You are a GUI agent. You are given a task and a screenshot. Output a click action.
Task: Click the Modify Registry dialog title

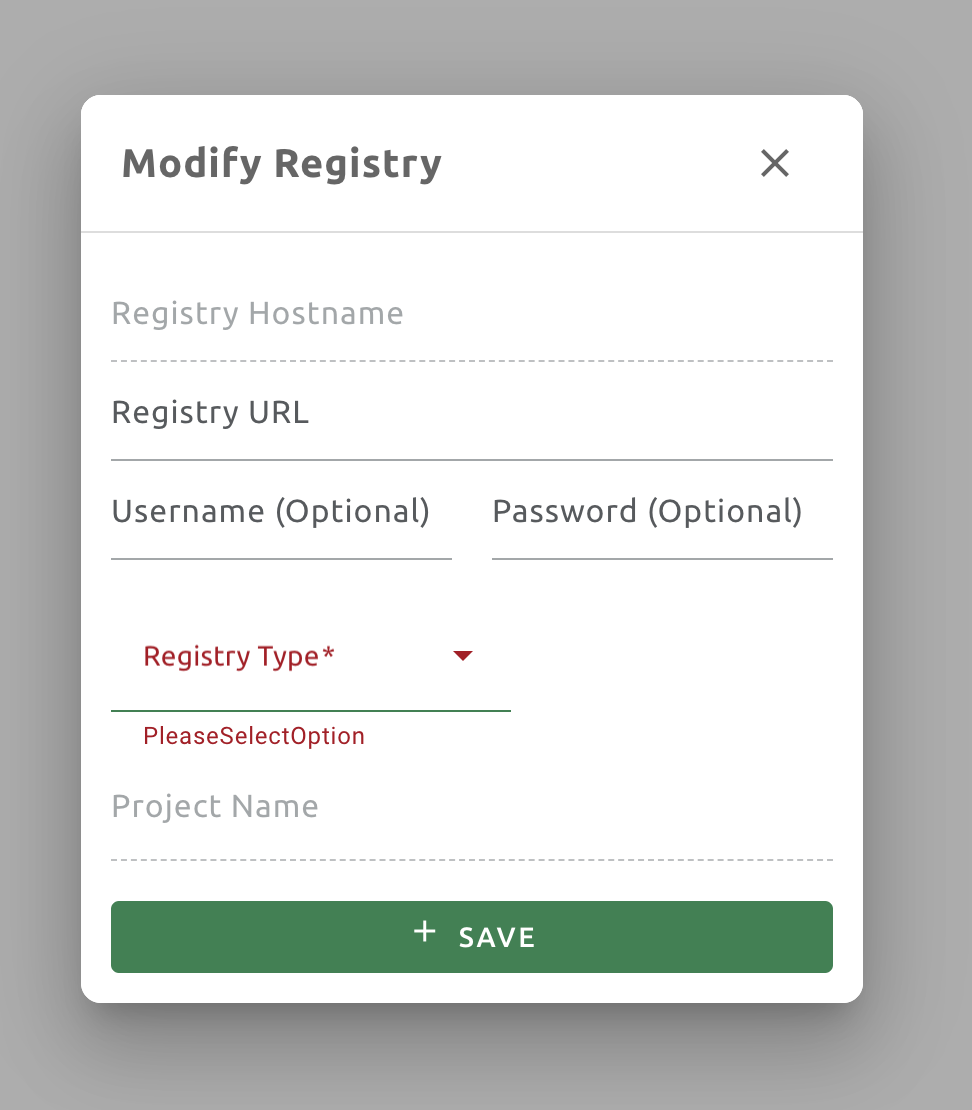coord(281,163)
